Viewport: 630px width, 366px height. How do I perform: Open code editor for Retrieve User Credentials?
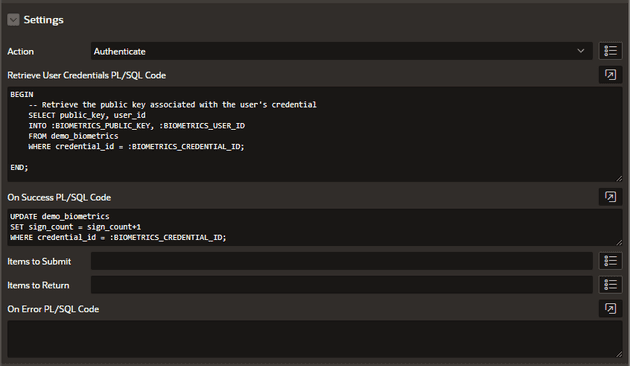click(610, 75)
